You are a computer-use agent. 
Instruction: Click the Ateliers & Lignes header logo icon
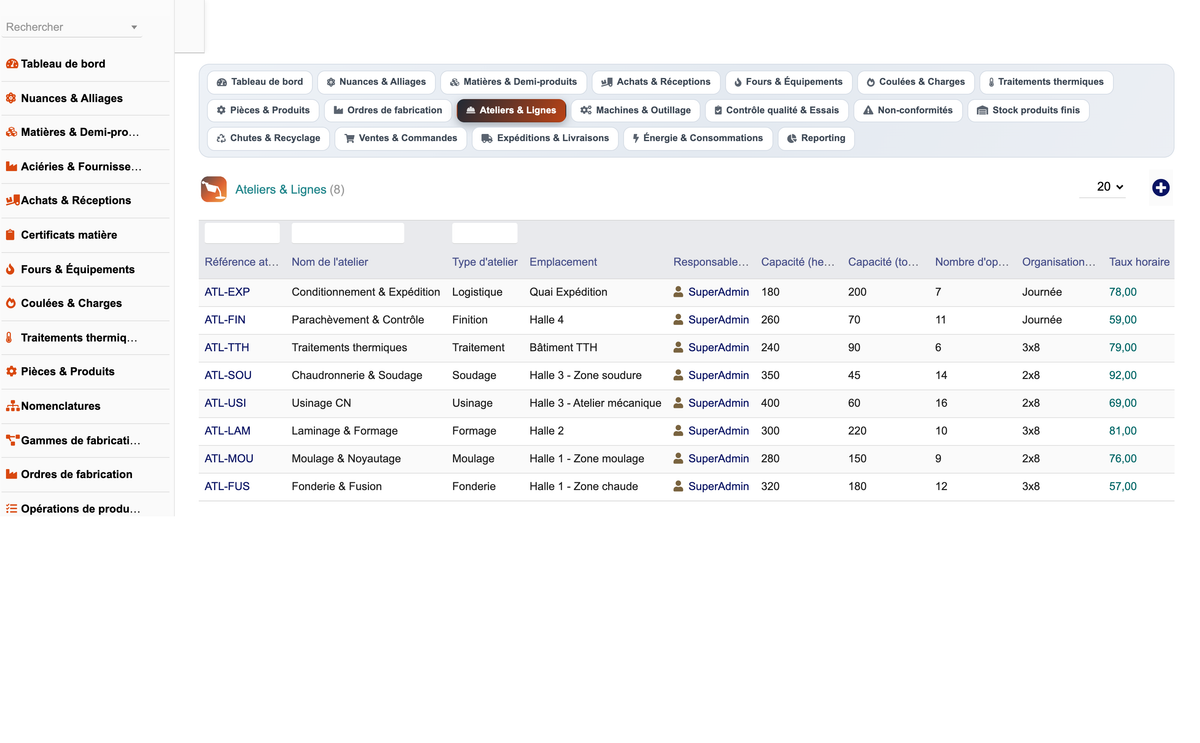tap(214, 189)
